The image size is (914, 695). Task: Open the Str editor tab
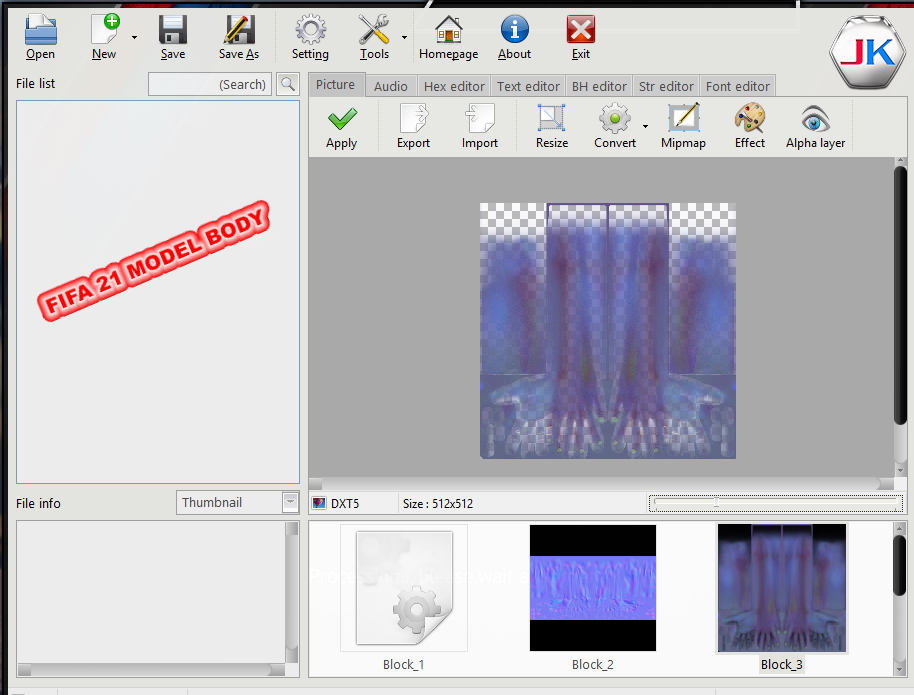point(666,86)
